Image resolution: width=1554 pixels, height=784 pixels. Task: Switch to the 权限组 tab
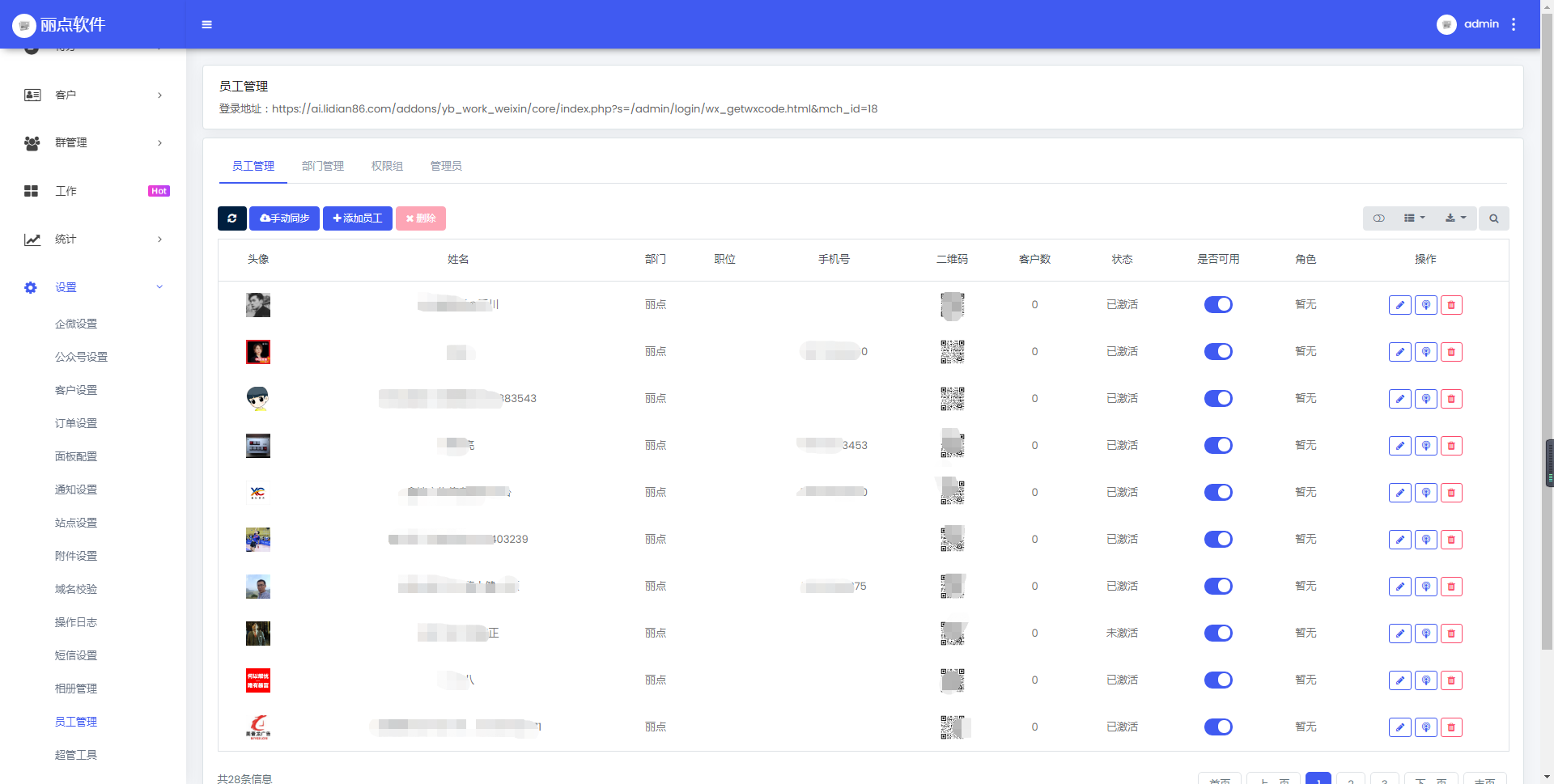(x=387, y=166)
